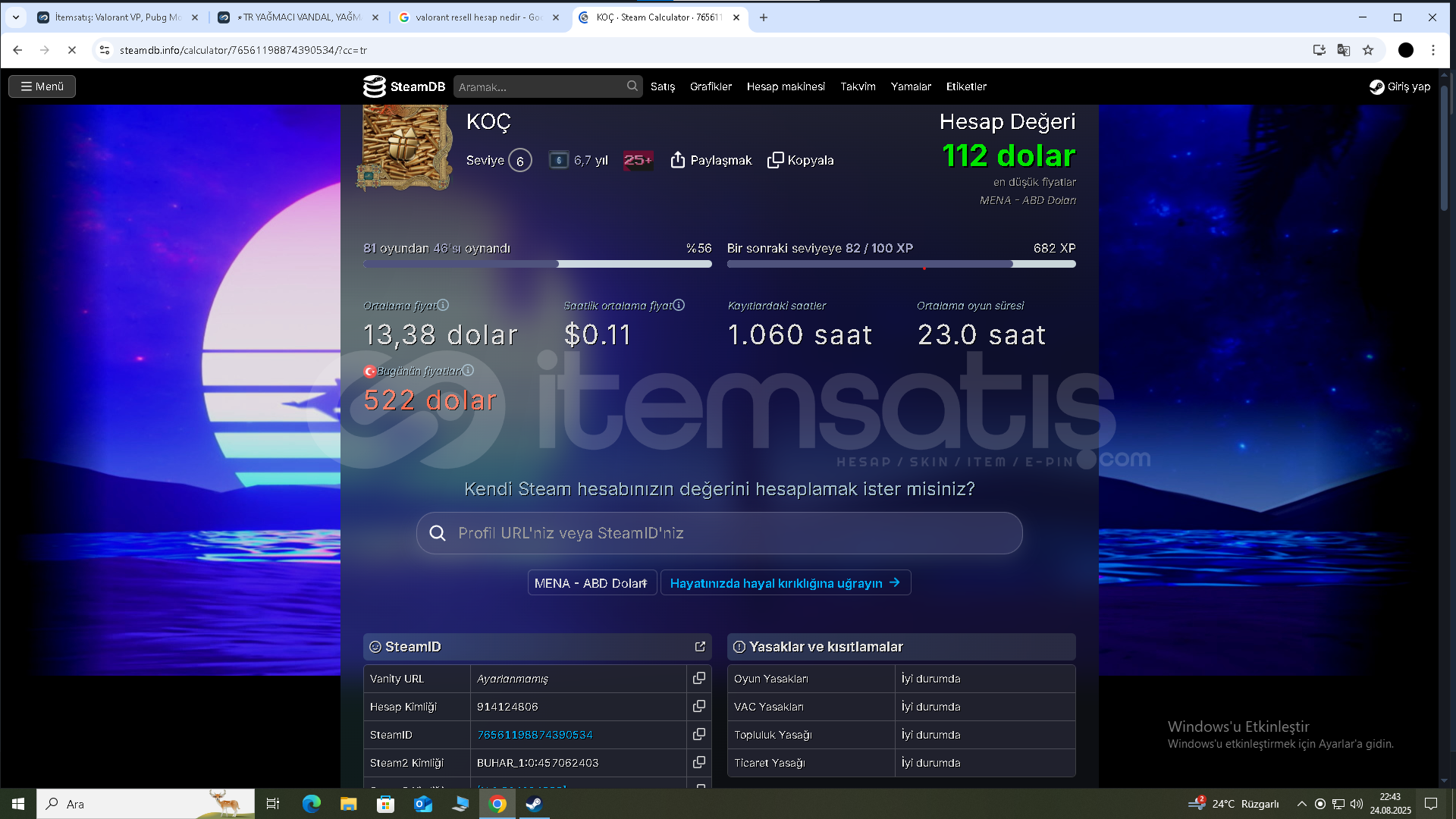Install app icon in address bar
Viewport: 1456px width, 819px height.
(1319, 50)
